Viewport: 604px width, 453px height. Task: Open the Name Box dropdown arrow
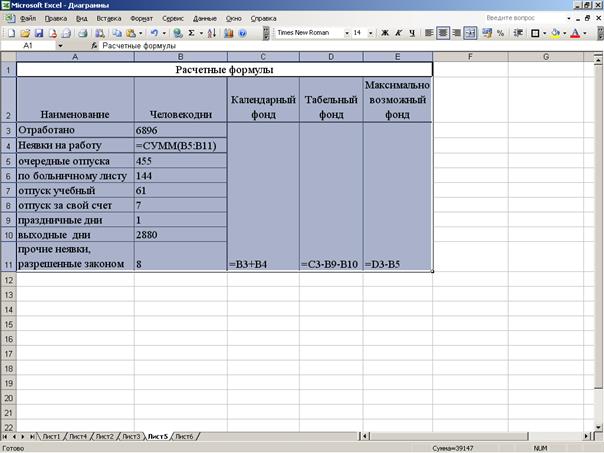coord(60,46)
